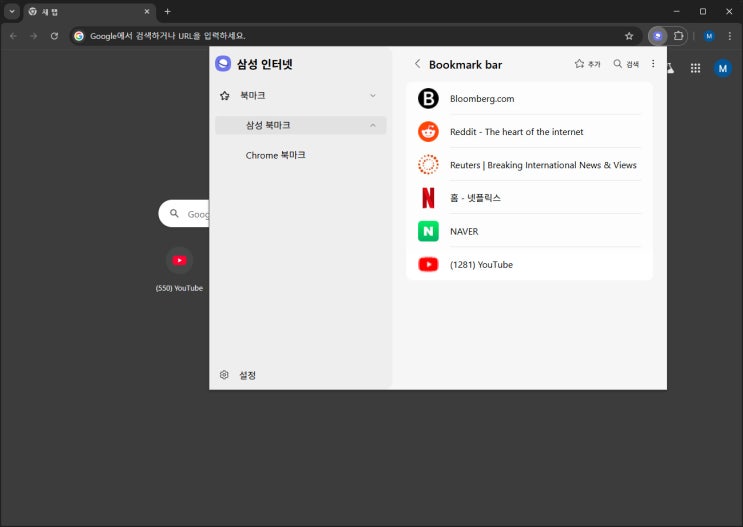Image resolution: width=743 pixels, height=527 pixels.
Task: Open the (1281) YouTube bookmark
Action: click(x=529, y=264)
